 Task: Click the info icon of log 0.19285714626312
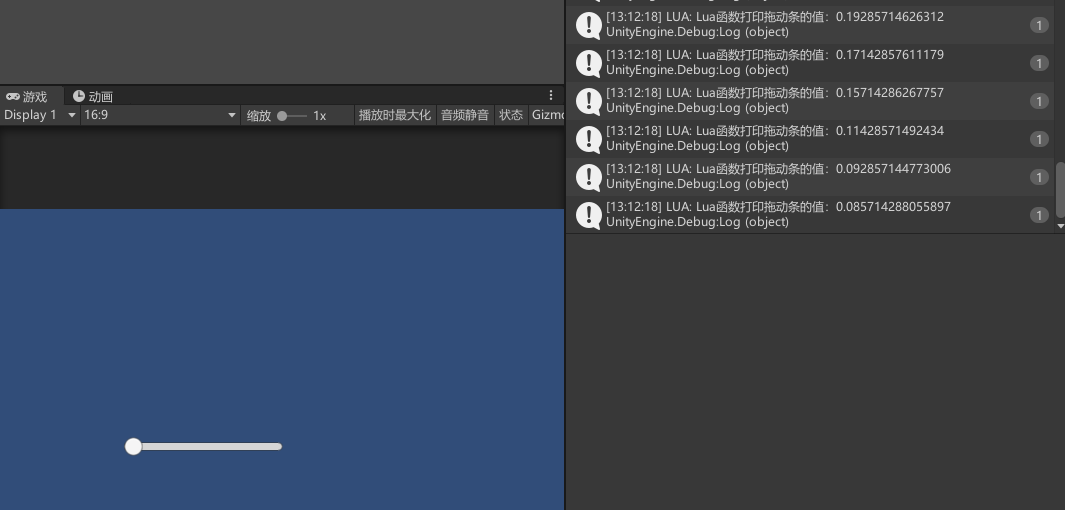tap(589, 25)
